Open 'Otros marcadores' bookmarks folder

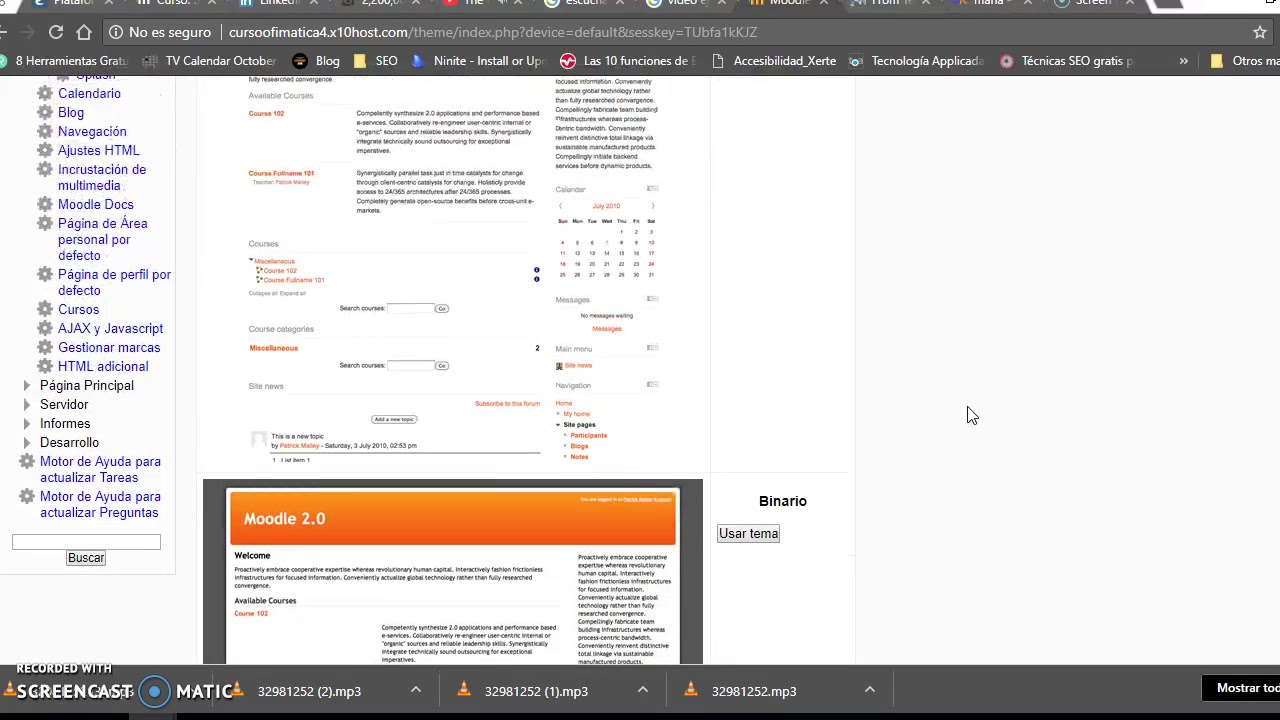pos(1244,61)
